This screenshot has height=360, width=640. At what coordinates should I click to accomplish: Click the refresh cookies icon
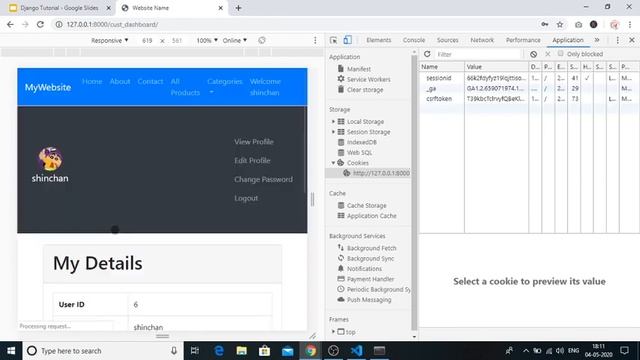click(427, 54)
